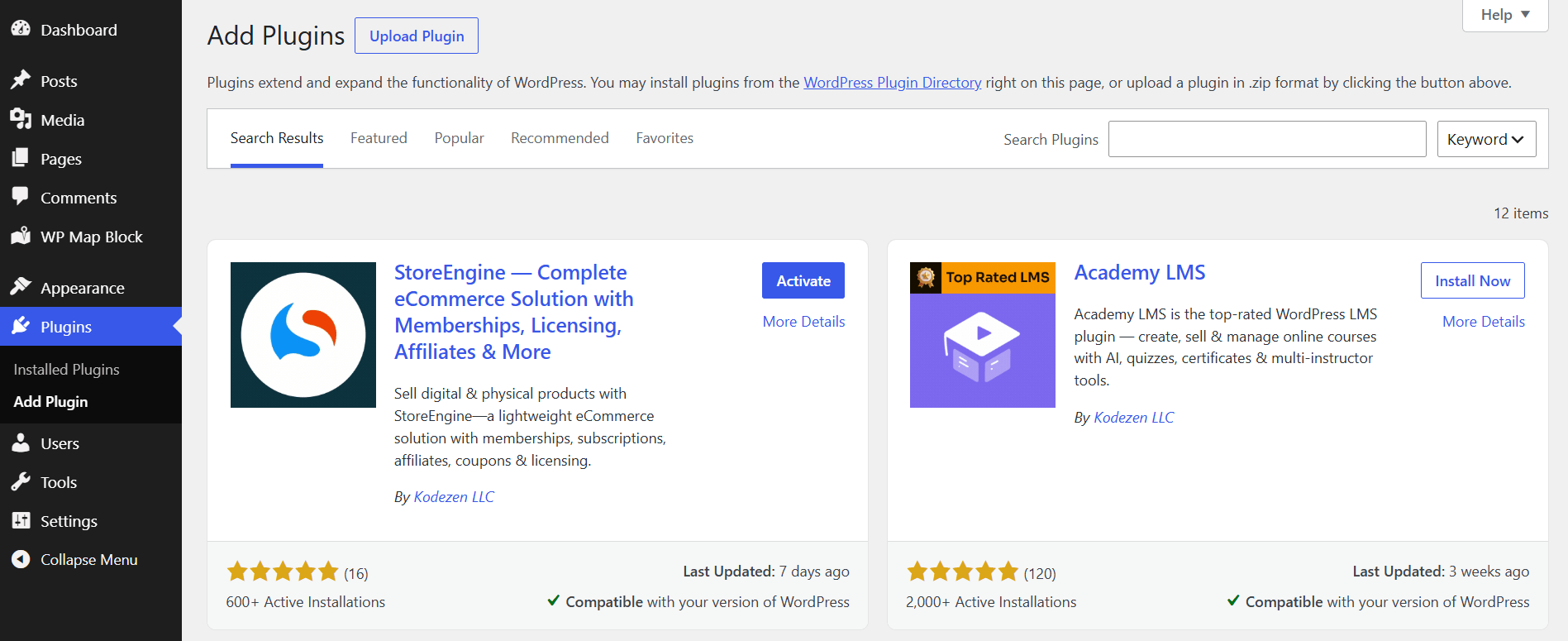Open the Appearance menu
1568x641 pixels.
91,288
